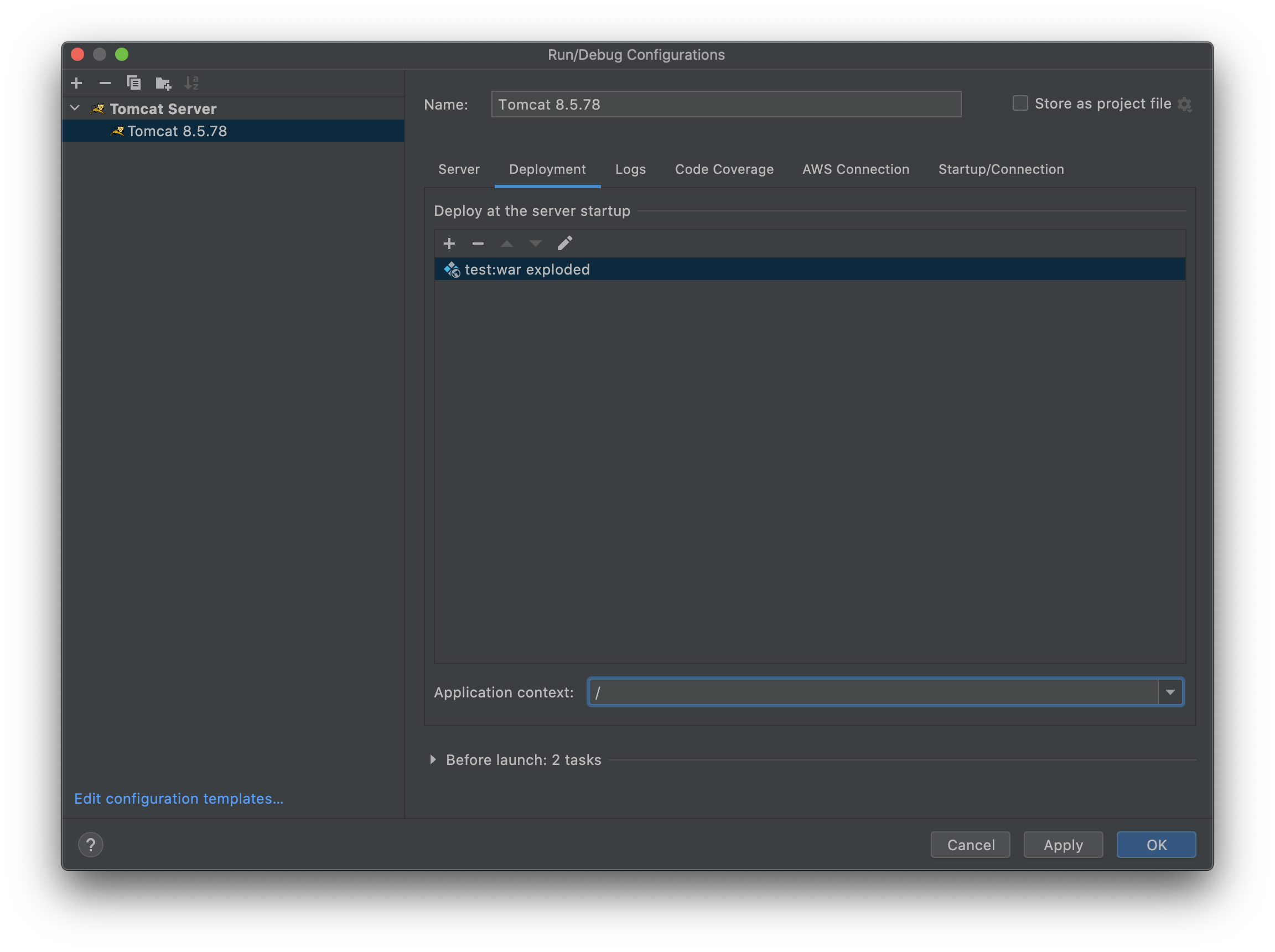Collapse the Tomcat Server tree node
The height and width of the screenshot is (952, 1275).
click(75, 108)
